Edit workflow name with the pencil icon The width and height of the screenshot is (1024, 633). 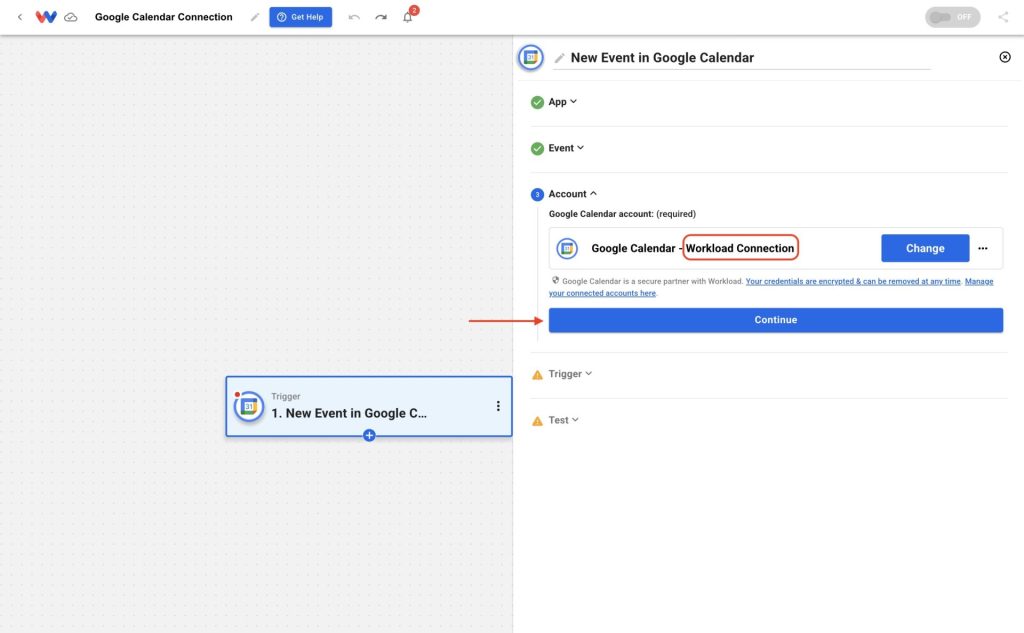[255, 17]
